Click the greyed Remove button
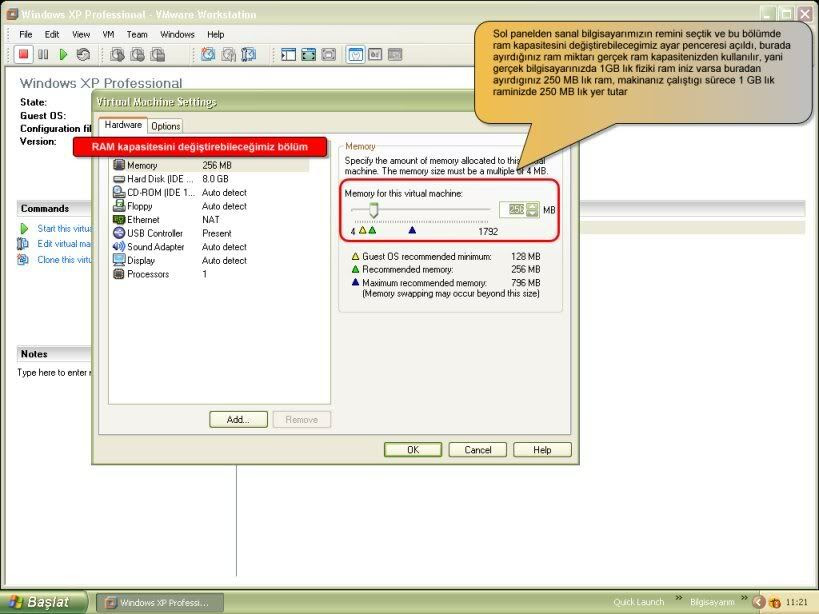 click(x=302, y=419)
